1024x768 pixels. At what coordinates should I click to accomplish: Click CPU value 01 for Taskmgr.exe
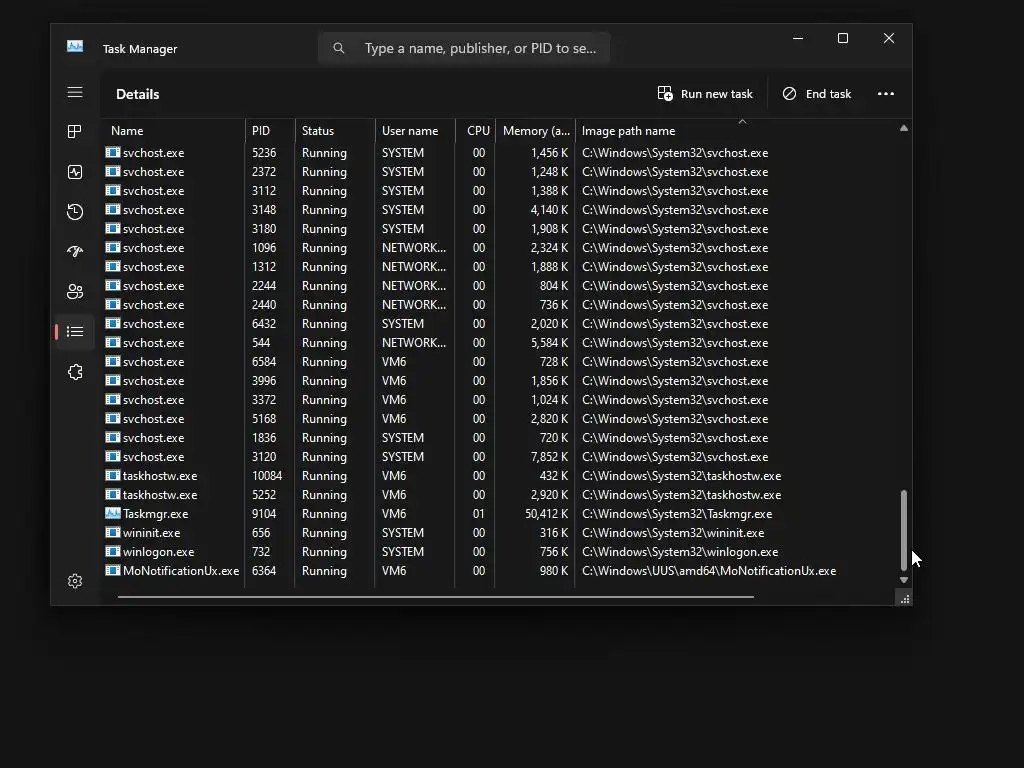click(479, 514)
